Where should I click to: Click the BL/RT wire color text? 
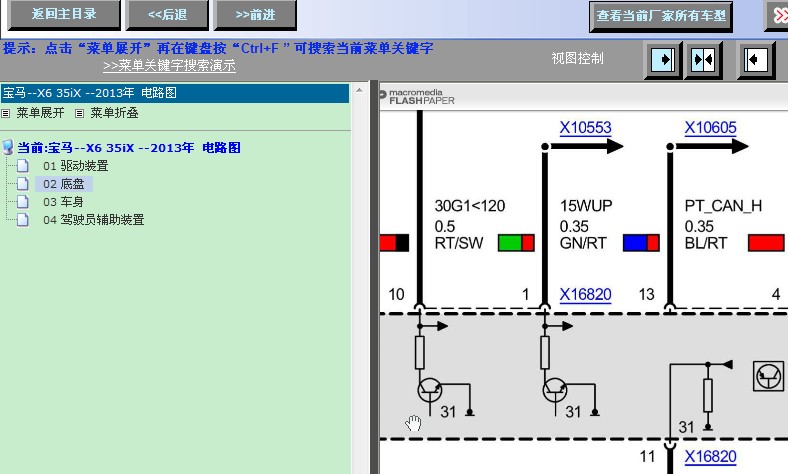(706, 243)
